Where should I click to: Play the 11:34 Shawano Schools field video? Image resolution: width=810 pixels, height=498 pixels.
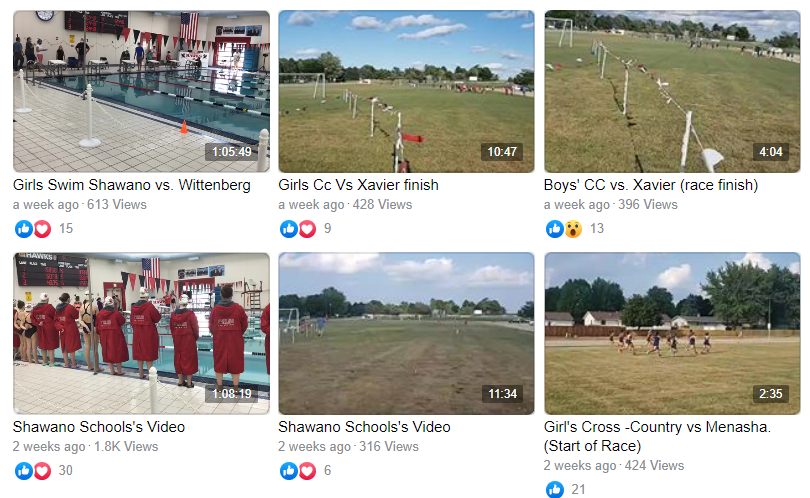(407, 333)
